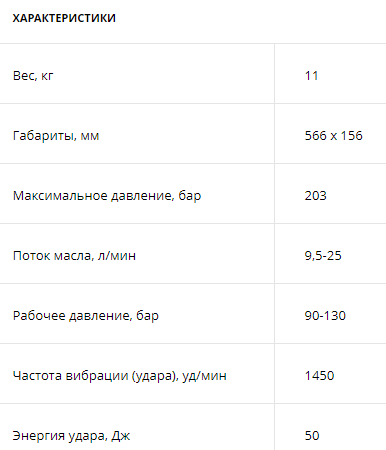386x450 pixels.
Task: Click the dimensions value 566 x 156
Action: (333, 136)
